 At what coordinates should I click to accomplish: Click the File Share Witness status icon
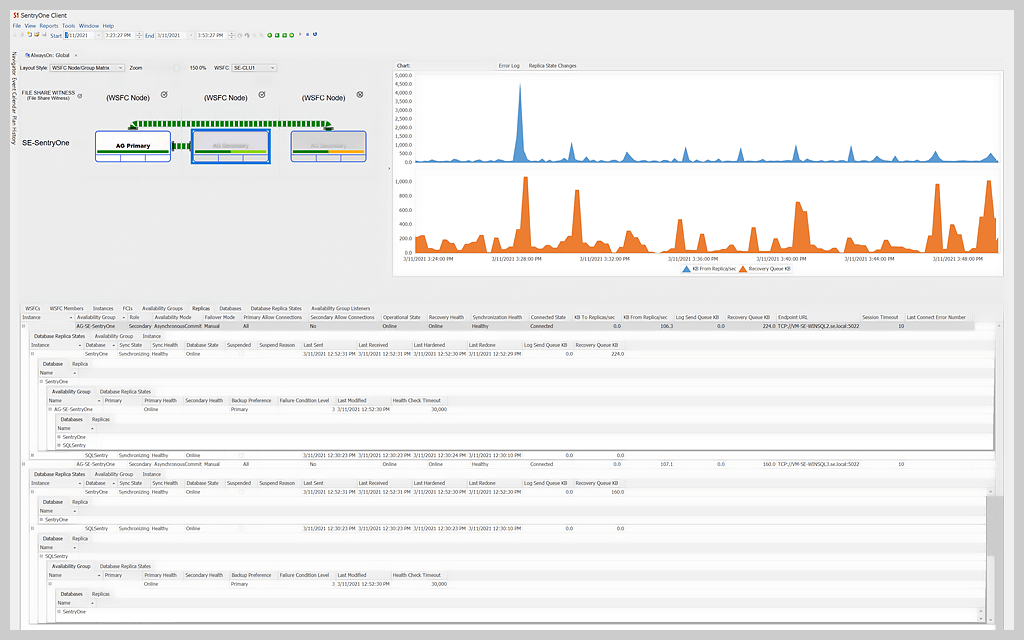[80, 96]
